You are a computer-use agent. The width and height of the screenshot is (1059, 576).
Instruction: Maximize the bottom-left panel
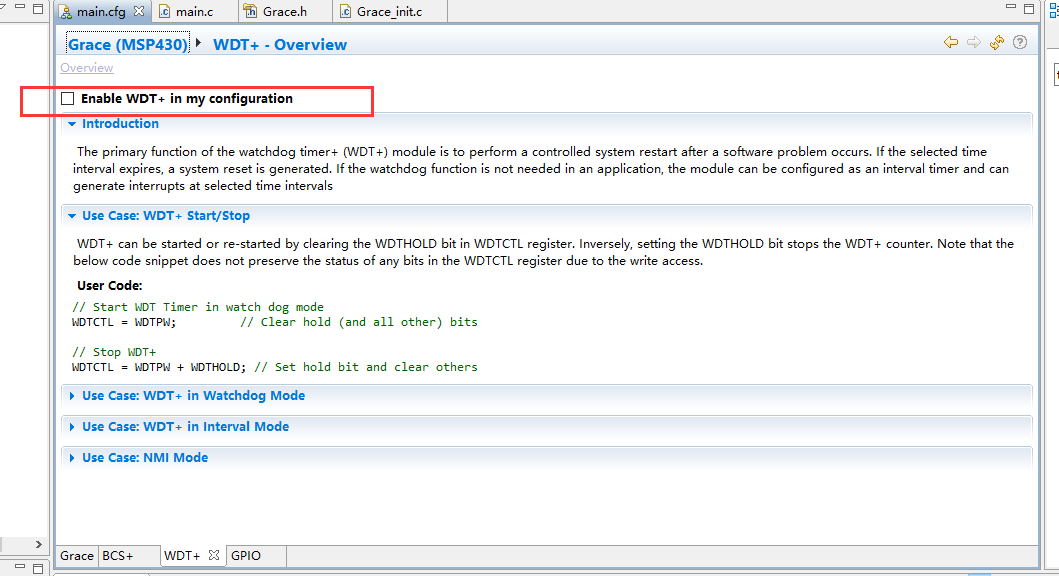[x=38, y=569]
